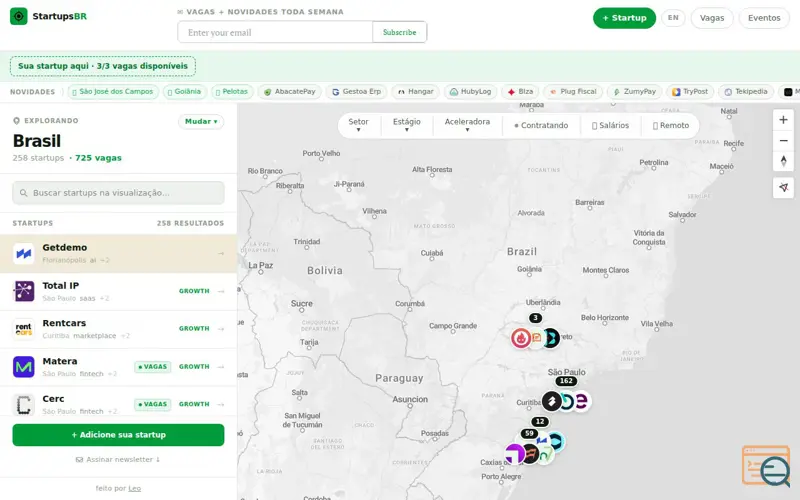Switch language with the EN button
The image size is (800, 500).
(x=673, y=18)
